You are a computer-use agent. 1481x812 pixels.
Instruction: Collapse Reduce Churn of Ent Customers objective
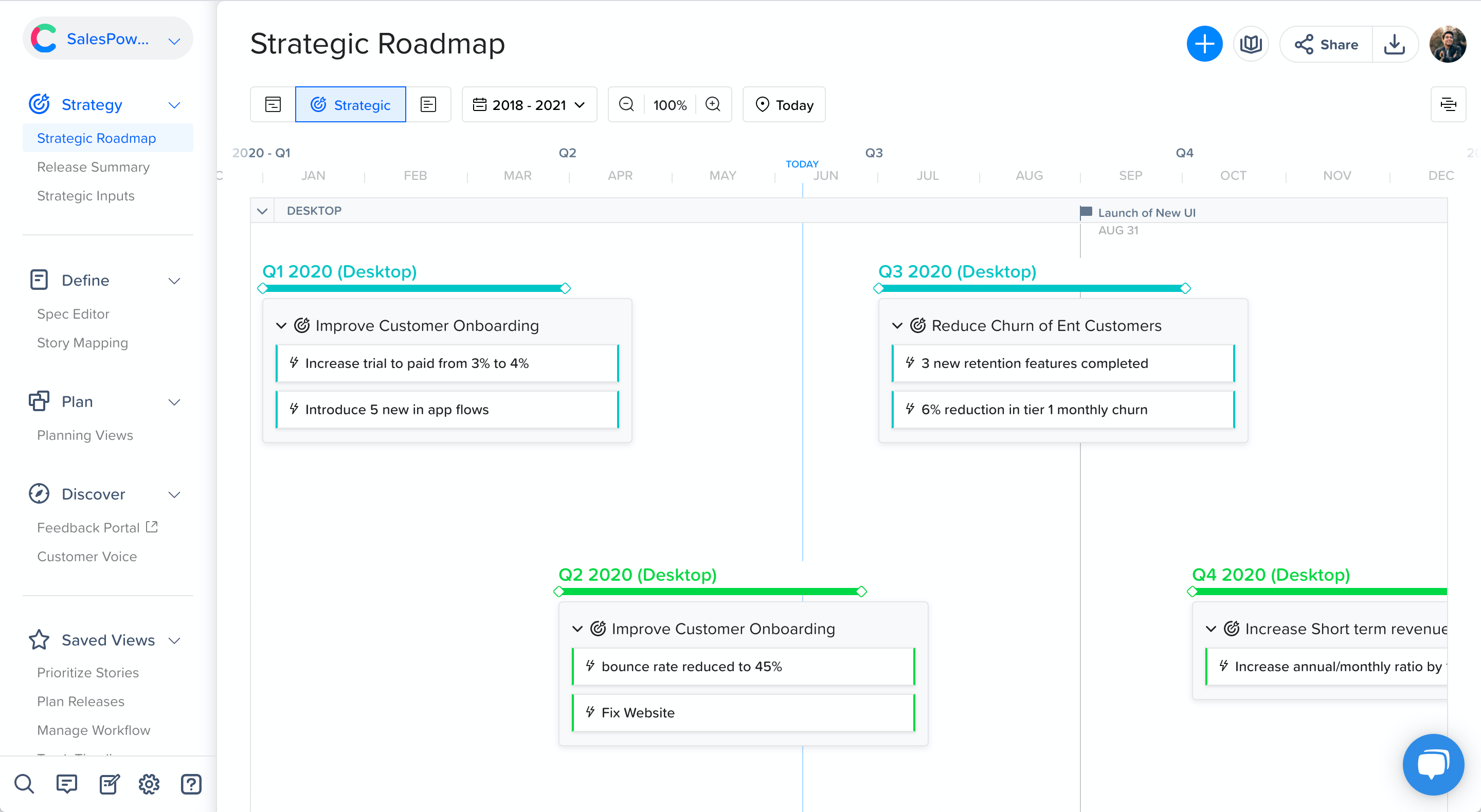point(897,326)
